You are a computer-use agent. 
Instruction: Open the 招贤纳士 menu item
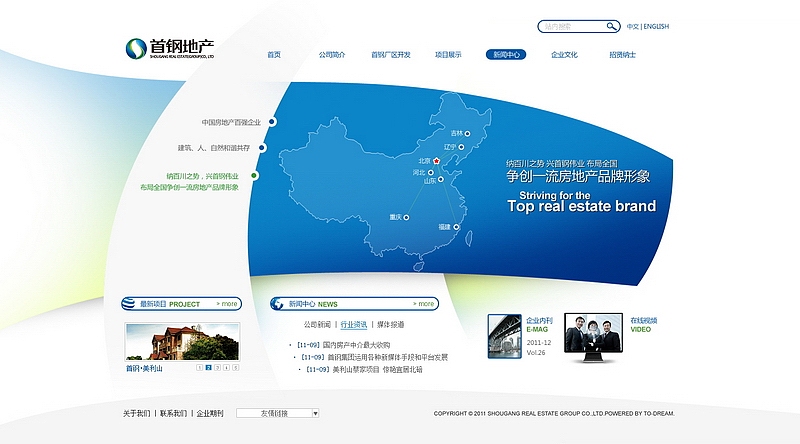[622, 55]
